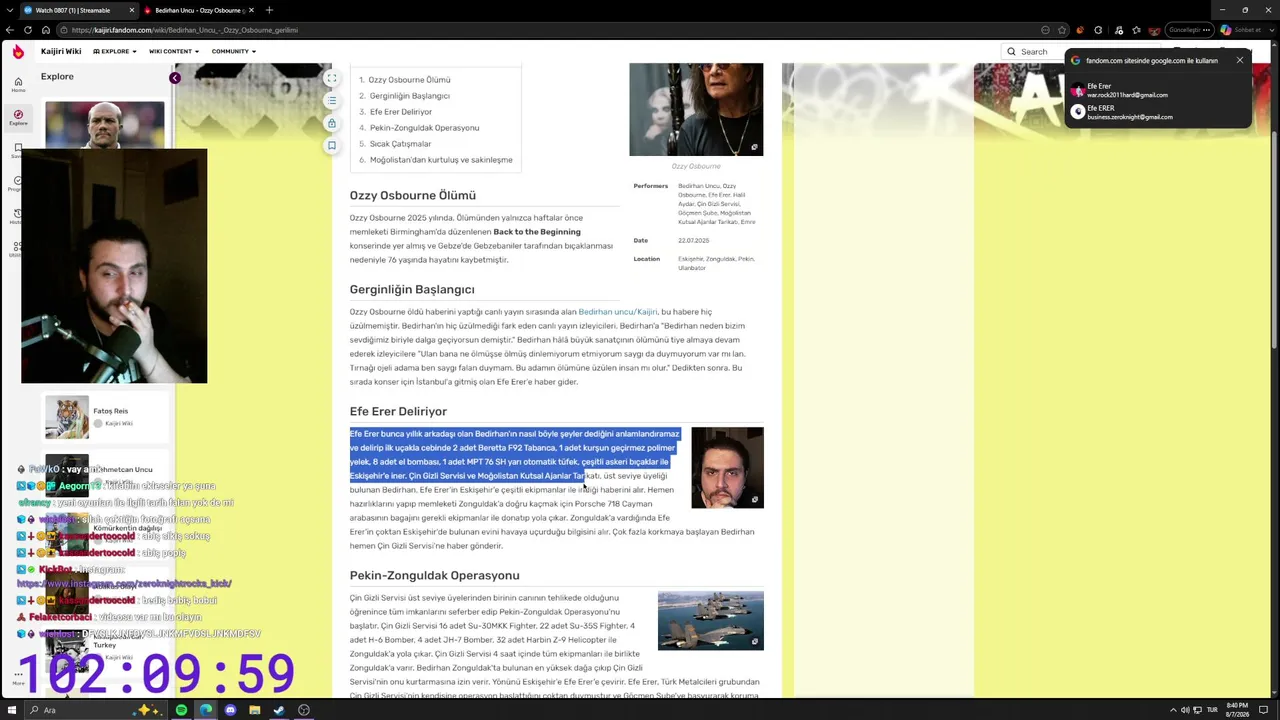
Task: Open Spotify from the taskbar
Action: [181, 710]
